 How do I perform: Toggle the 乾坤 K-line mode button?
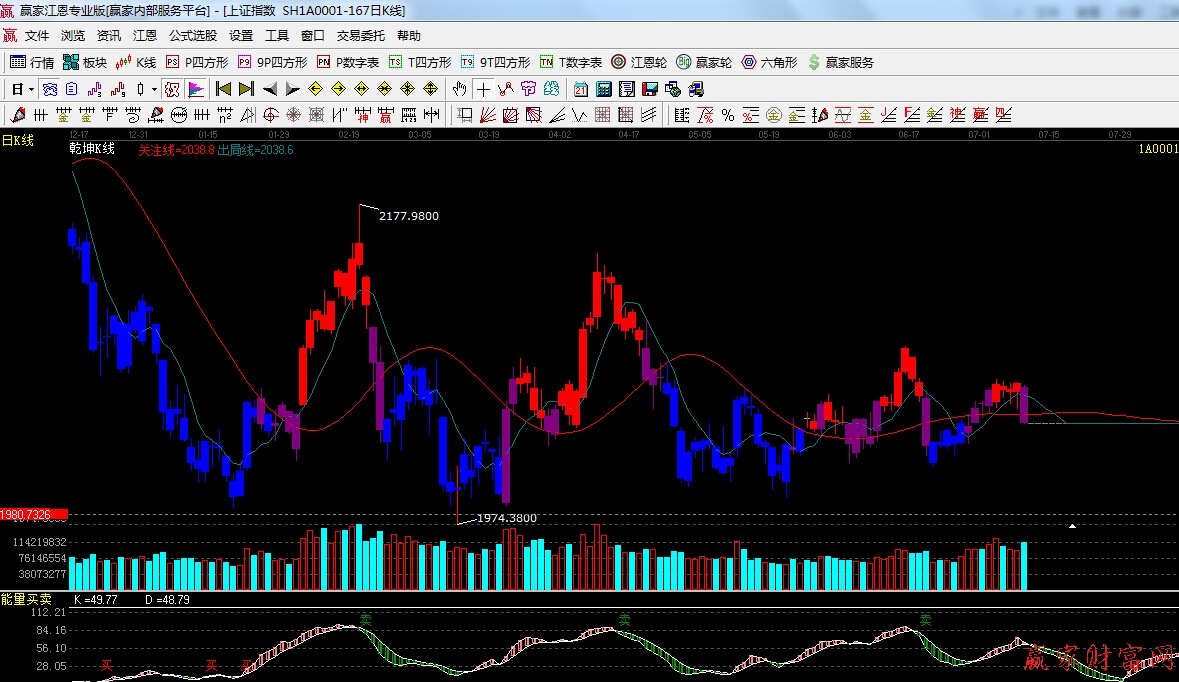pos(171,89)
